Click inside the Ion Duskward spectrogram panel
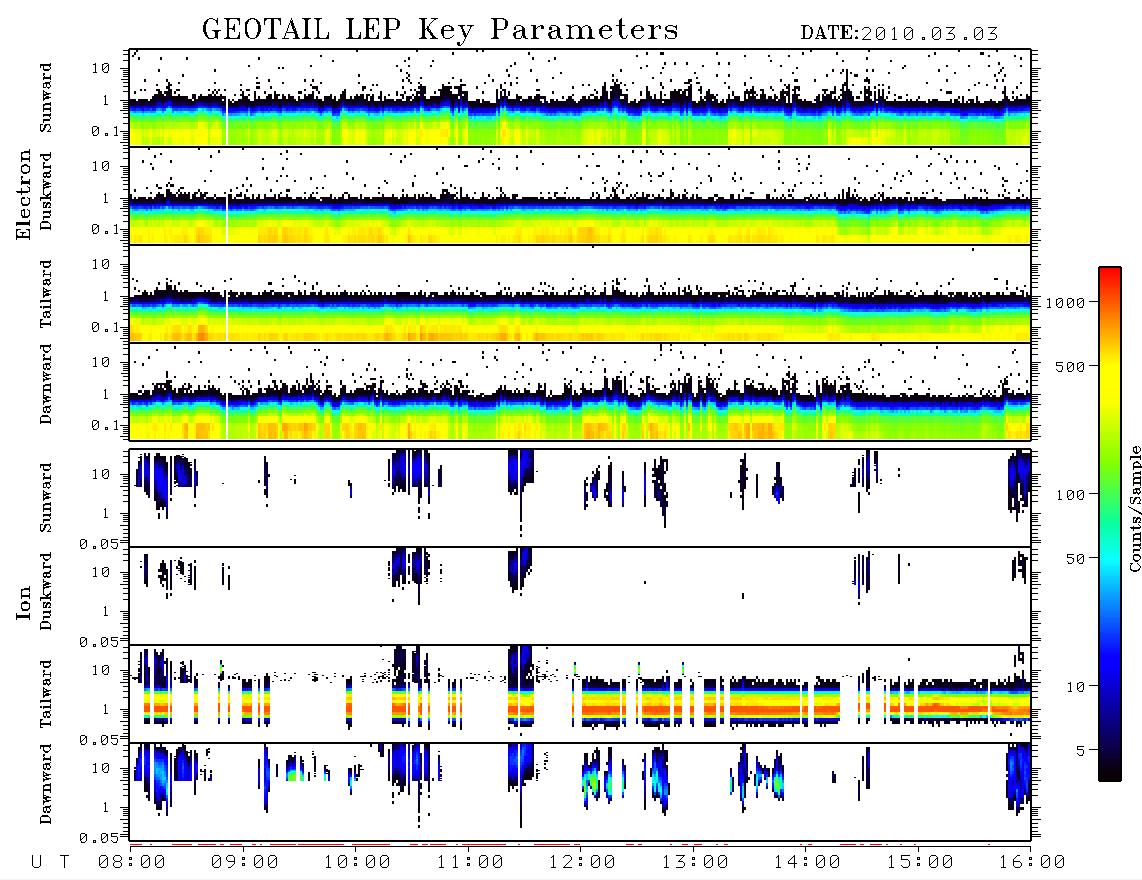 (x=580, y=595)
